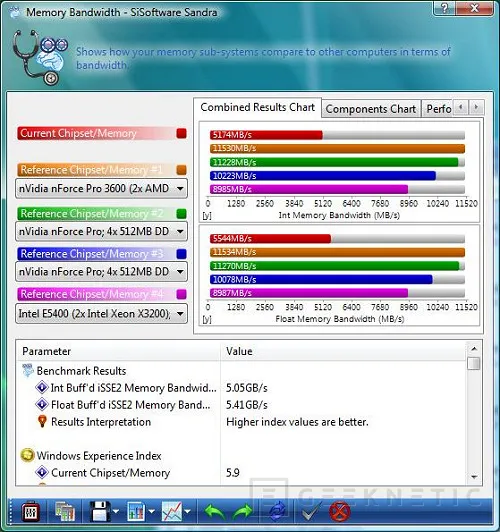Click the Benchmark Results row icon

pos(28,370)
